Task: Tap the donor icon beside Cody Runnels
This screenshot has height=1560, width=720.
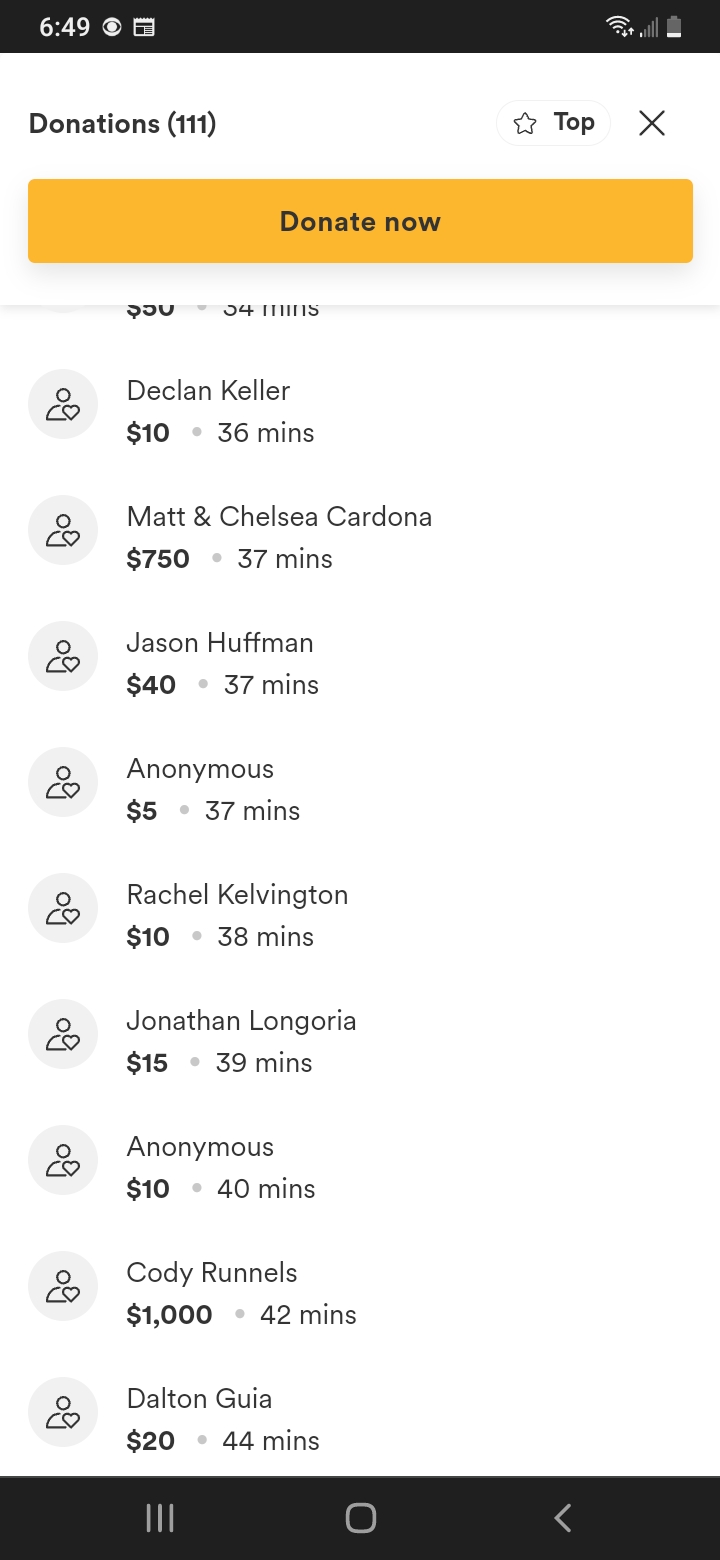Action: coord(63,1286)
